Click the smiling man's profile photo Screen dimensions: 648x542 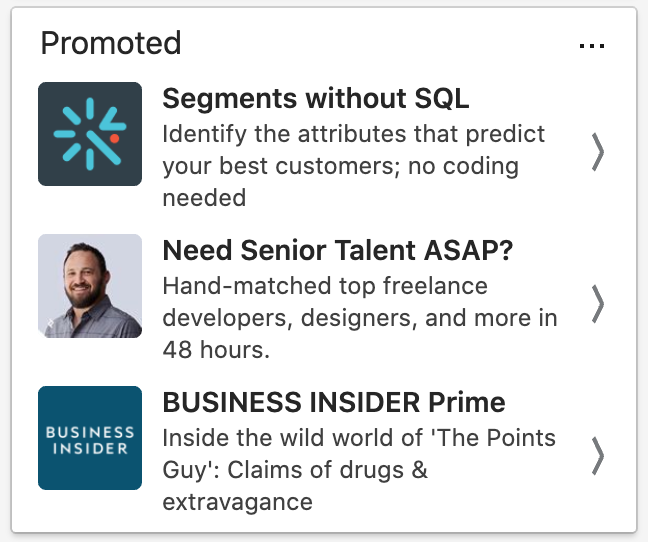click(x=90, y=286)
